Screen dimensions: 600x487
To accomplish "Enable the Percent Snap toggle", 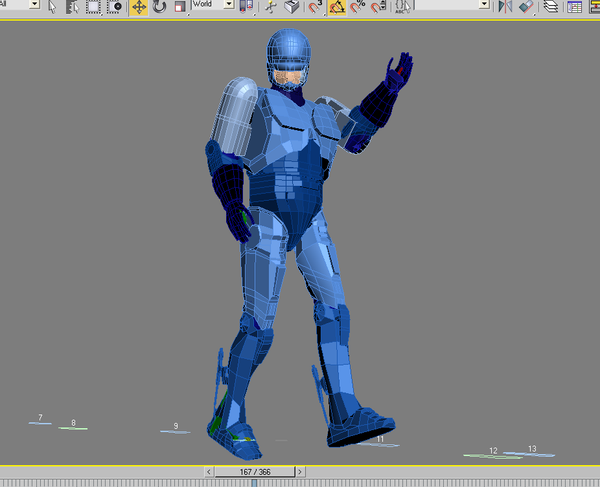I will pyautogui.click(x=357, y=6).
